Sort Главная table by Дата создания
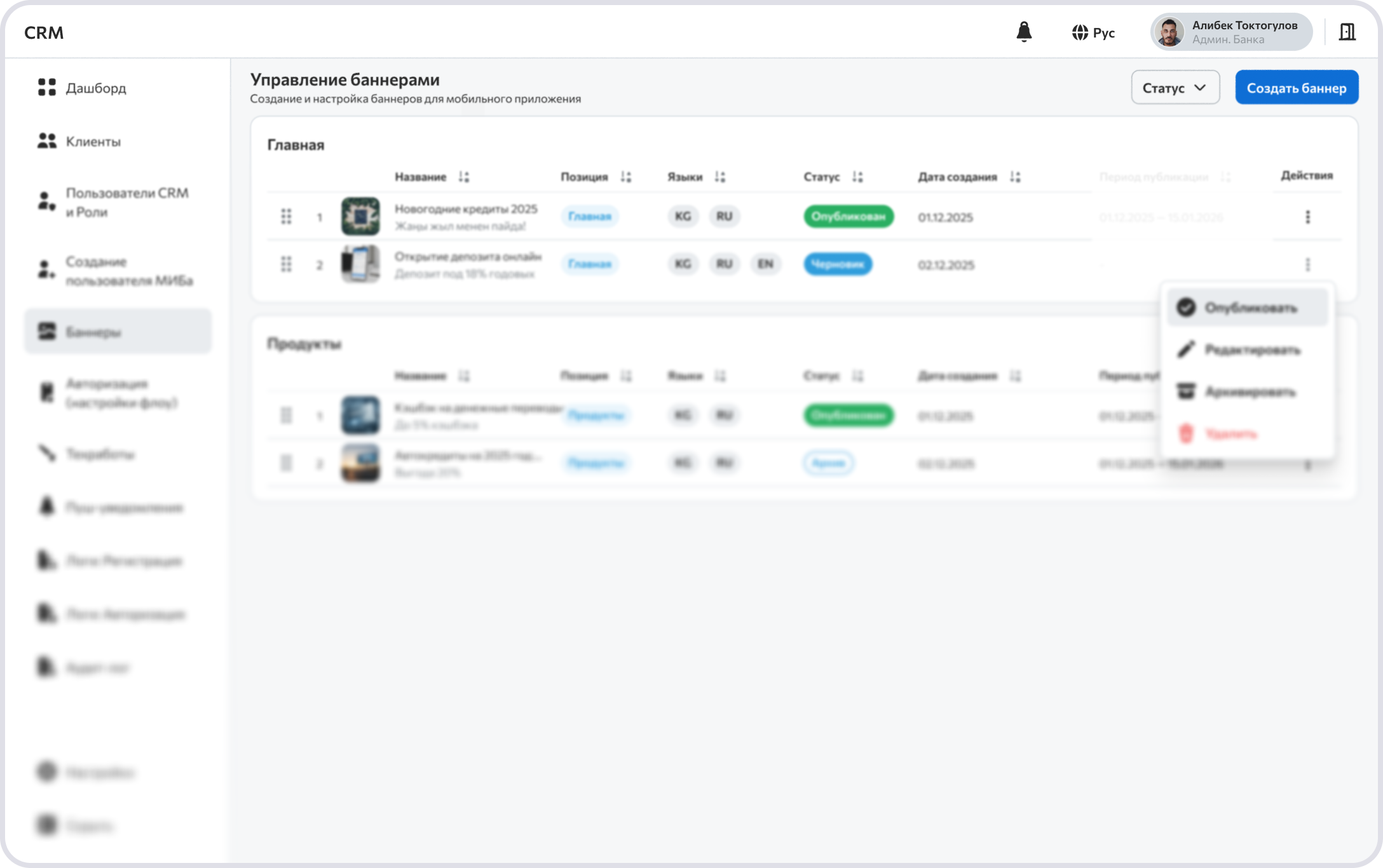This screenshot has width=1383, height=868. click(1015, 177)
